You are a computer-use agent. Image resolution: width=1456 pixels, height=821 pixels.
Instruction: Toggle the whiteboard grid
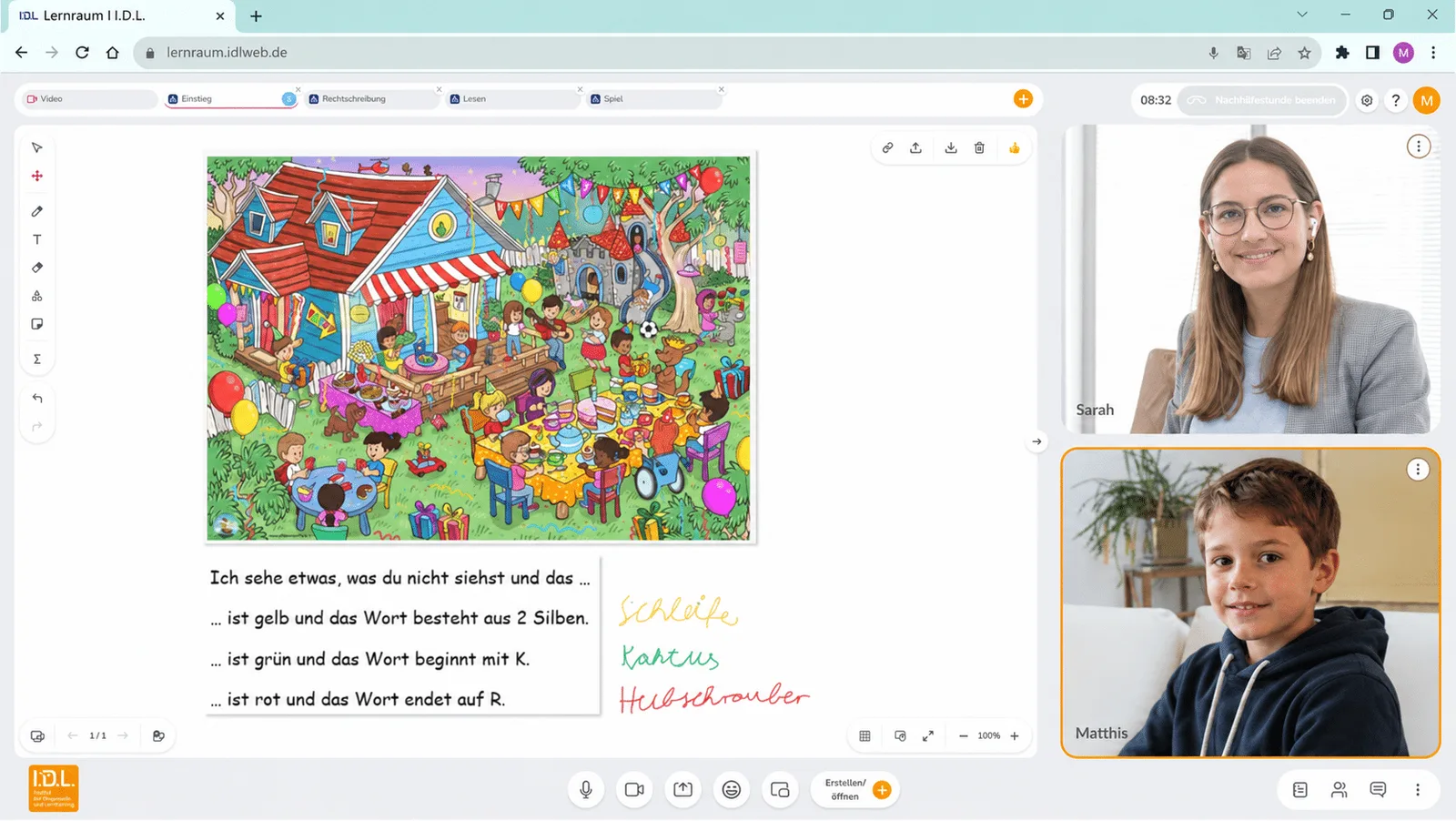(x=864, y=735)
